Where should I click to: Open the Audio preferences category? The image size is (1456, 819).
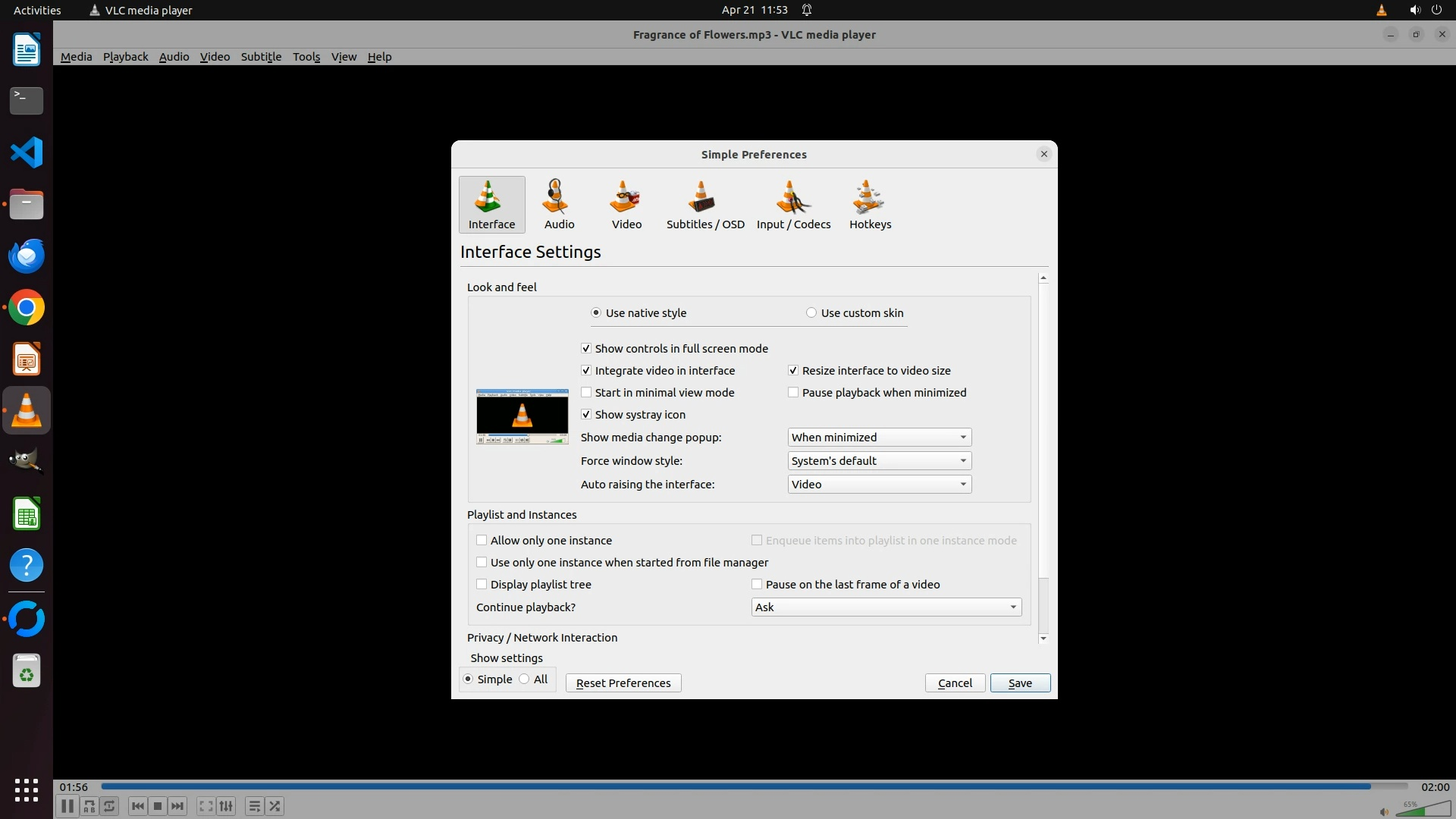pos(559,204)
